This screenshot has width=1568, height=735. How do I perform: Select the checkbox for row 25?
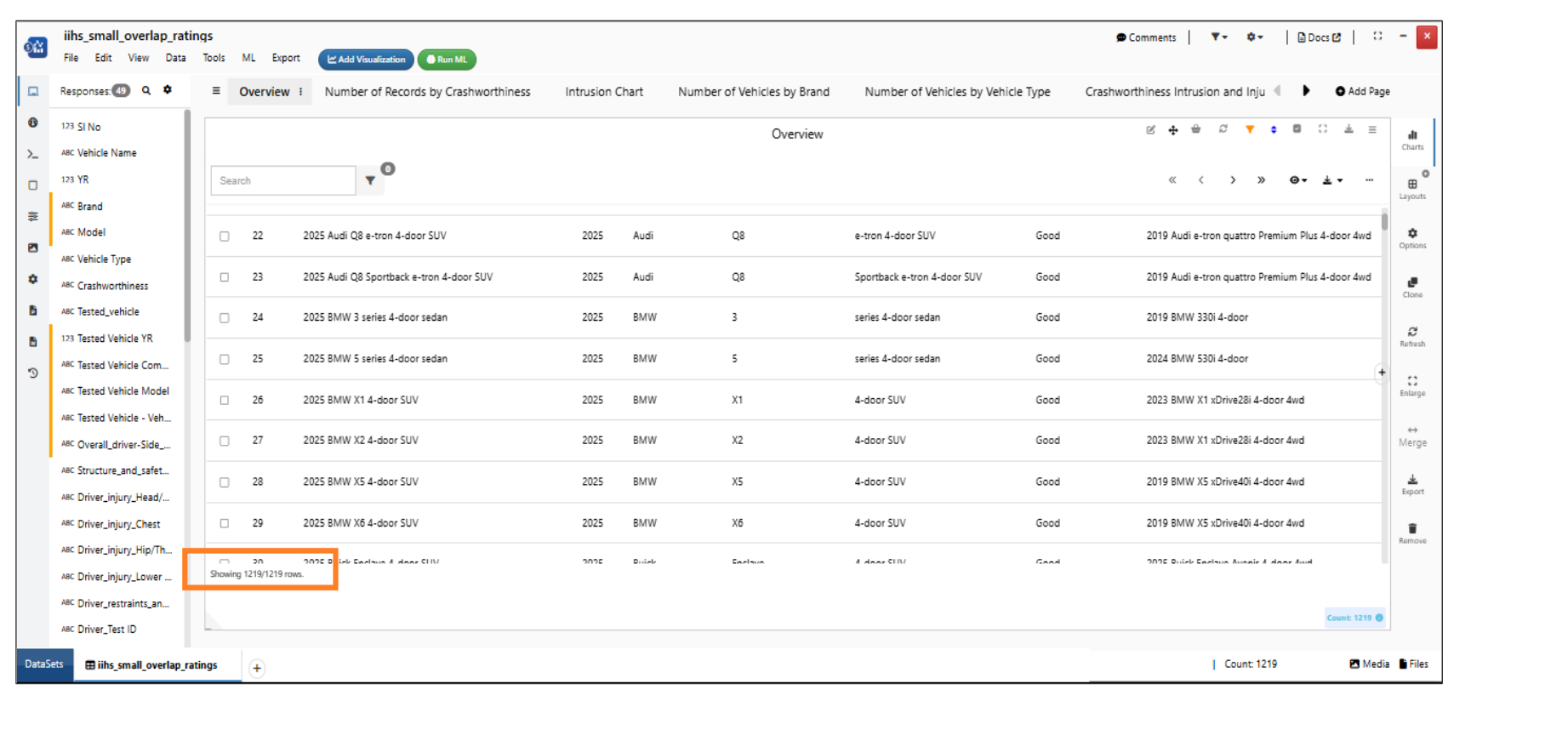(x=225, y=359)
